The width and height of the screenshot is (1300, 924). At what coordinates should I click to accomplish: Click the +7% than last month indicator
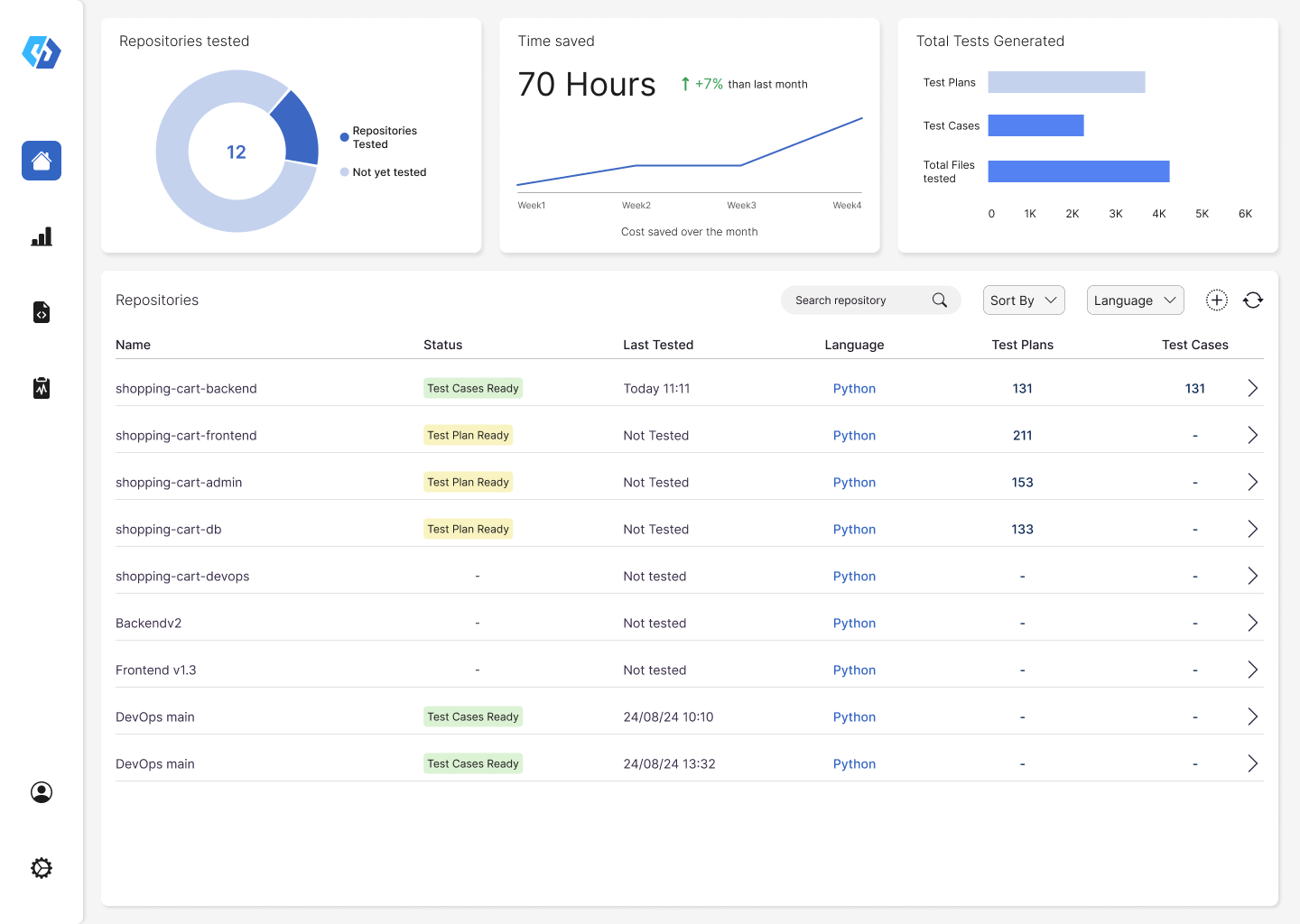tap(744, 84)
